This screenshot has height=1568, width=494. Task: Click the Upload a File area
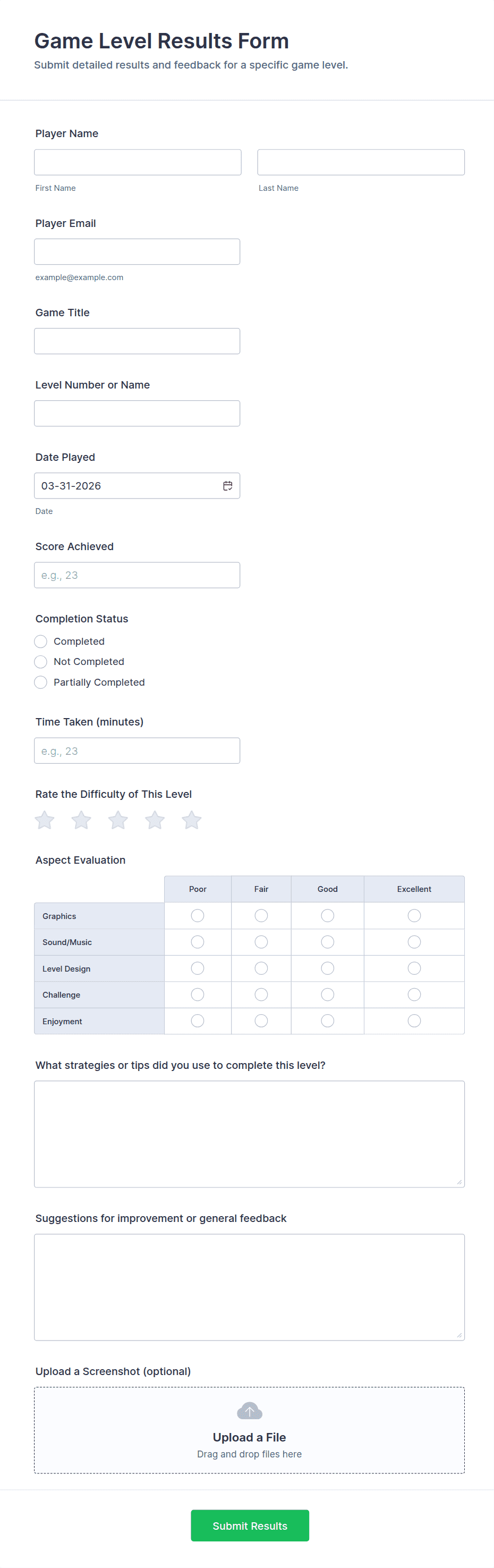tap(250, 1437)
